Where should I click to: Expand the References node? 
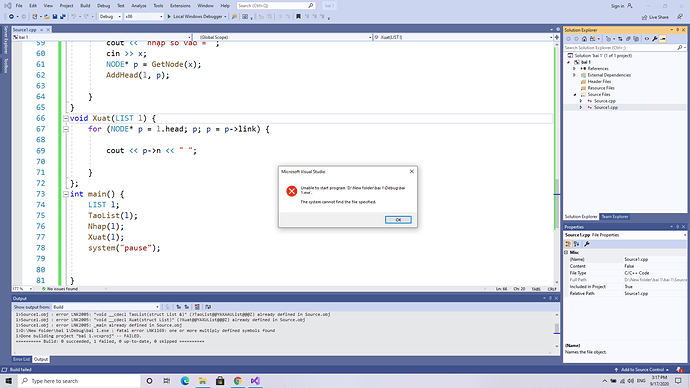(x=574, y=69)
